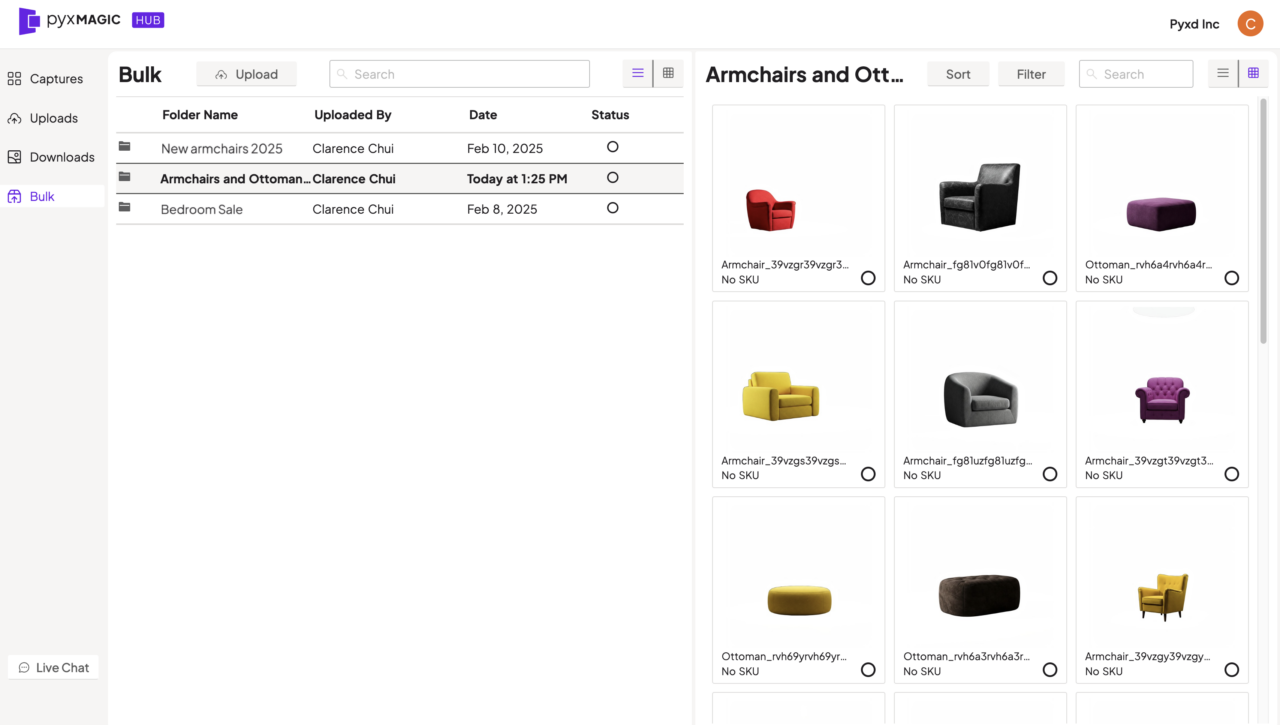Select the purple ottoman's radio circle
This screenshot has width=1280, height=725.
[x=1231, y=278]
